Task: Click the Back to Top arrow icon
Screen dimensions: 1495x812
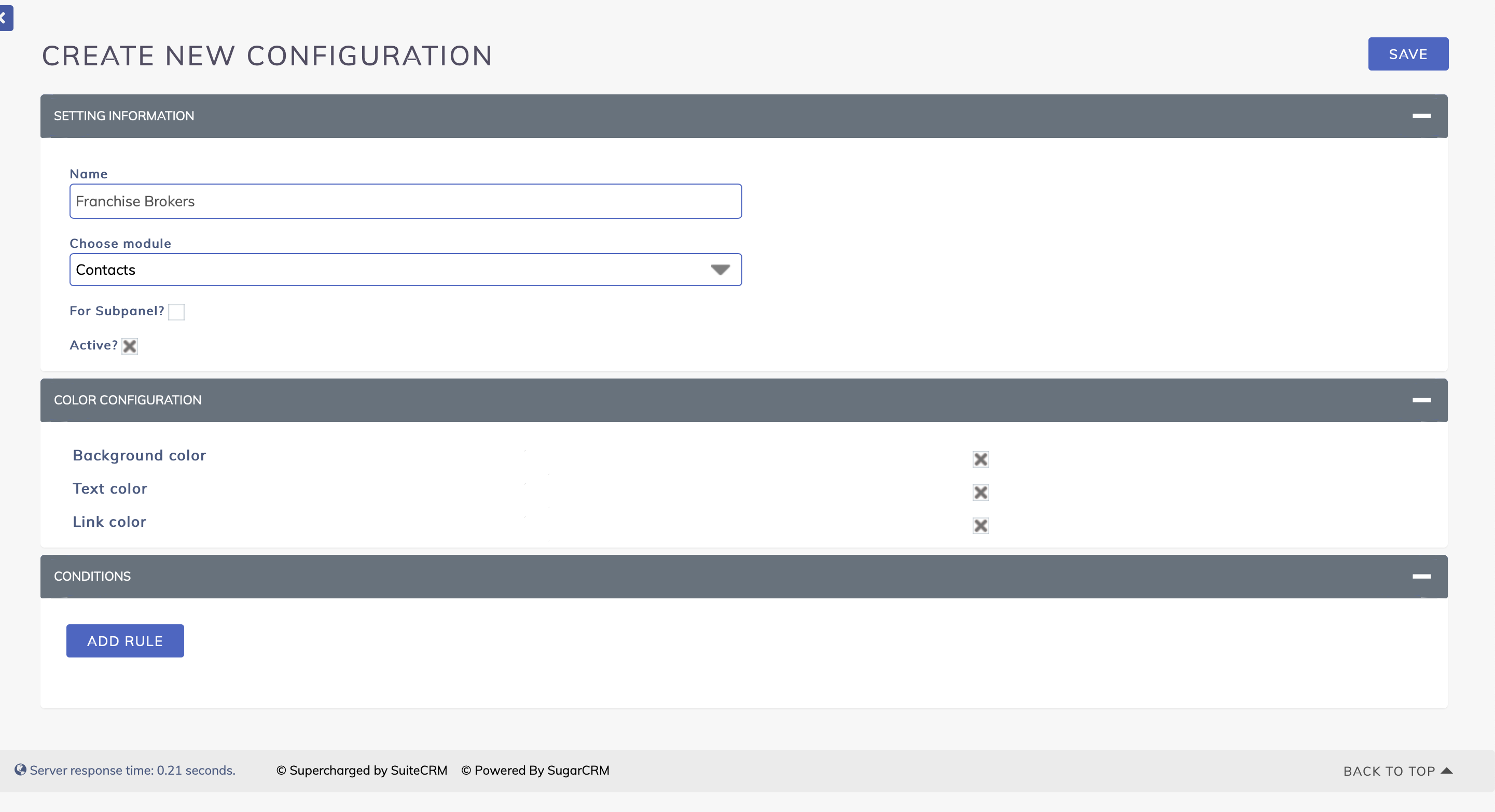Action: click(1446, 771)
